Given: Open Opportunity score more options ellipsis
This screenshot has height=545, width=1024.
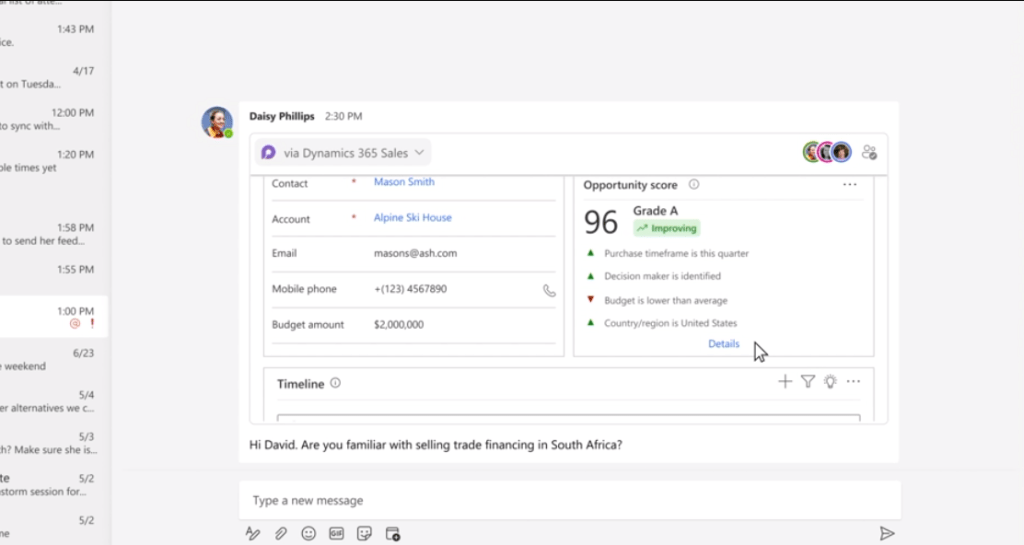Looking at the screenshot, I should 849,185.
